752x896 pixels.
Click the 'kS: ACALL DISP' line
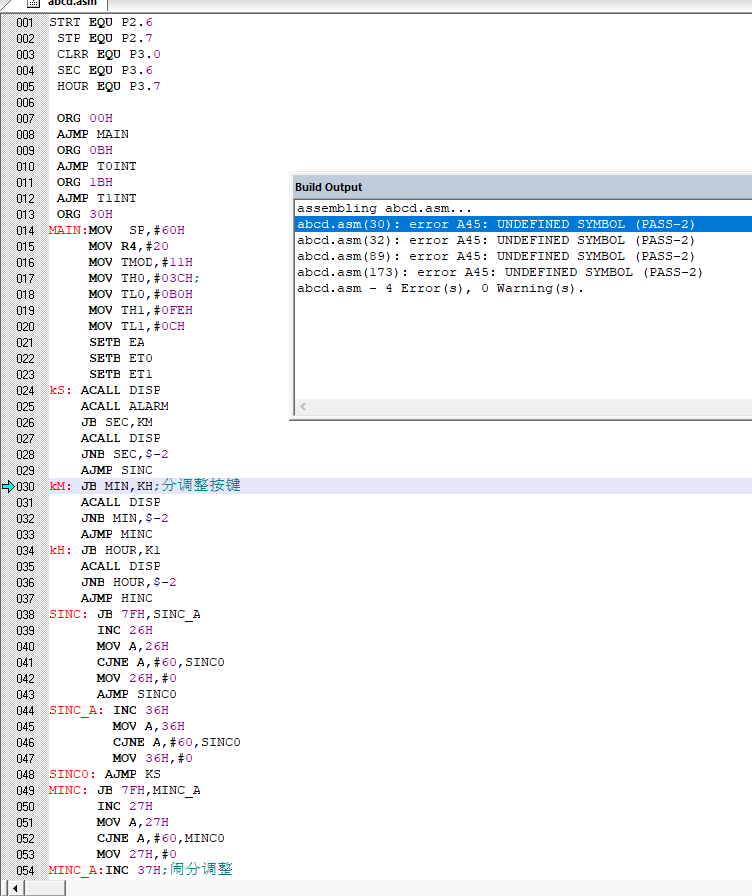[x=105, y=390]
